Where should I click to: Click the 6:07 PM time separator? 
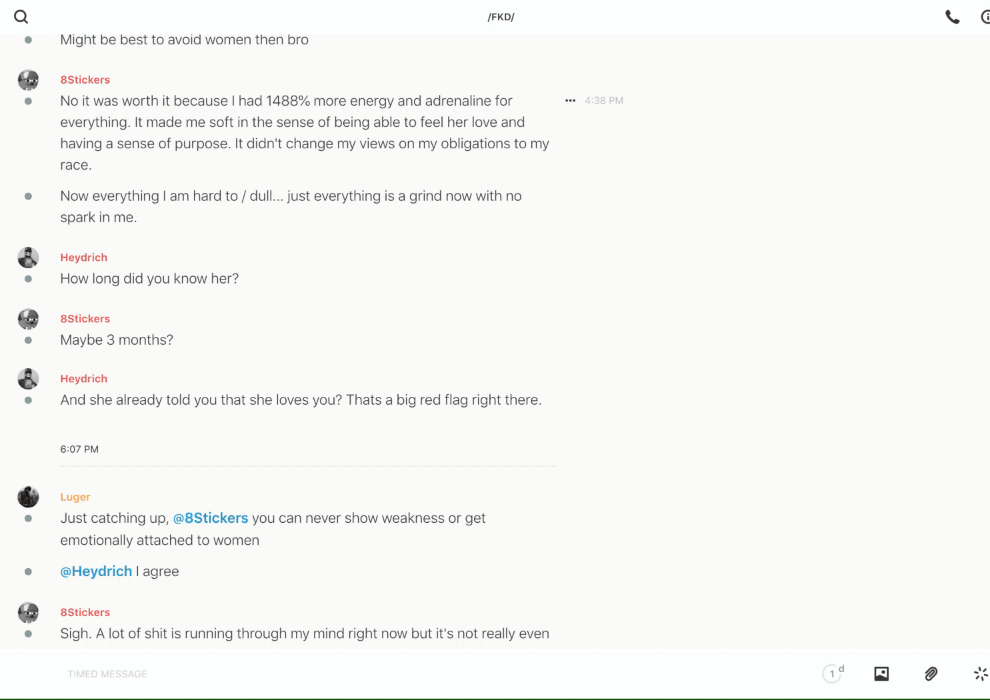coord(79,450)
